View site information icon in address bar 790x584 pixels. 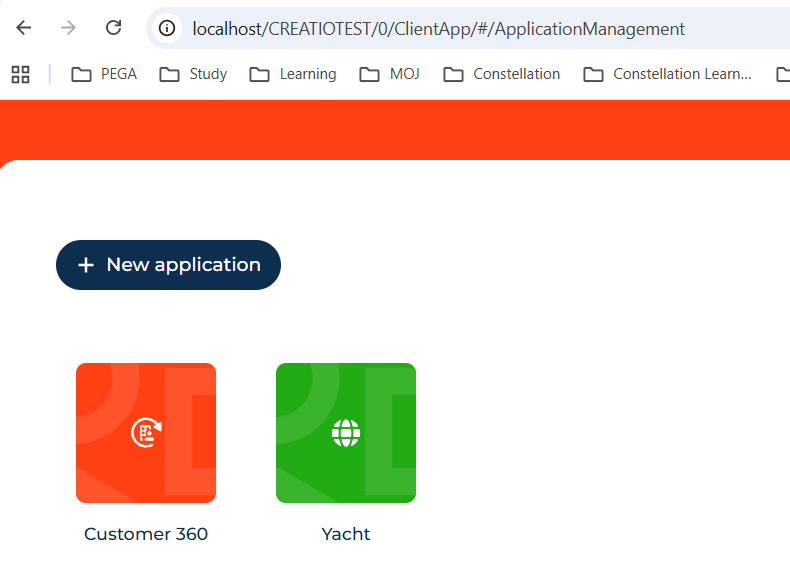[167, 28]
